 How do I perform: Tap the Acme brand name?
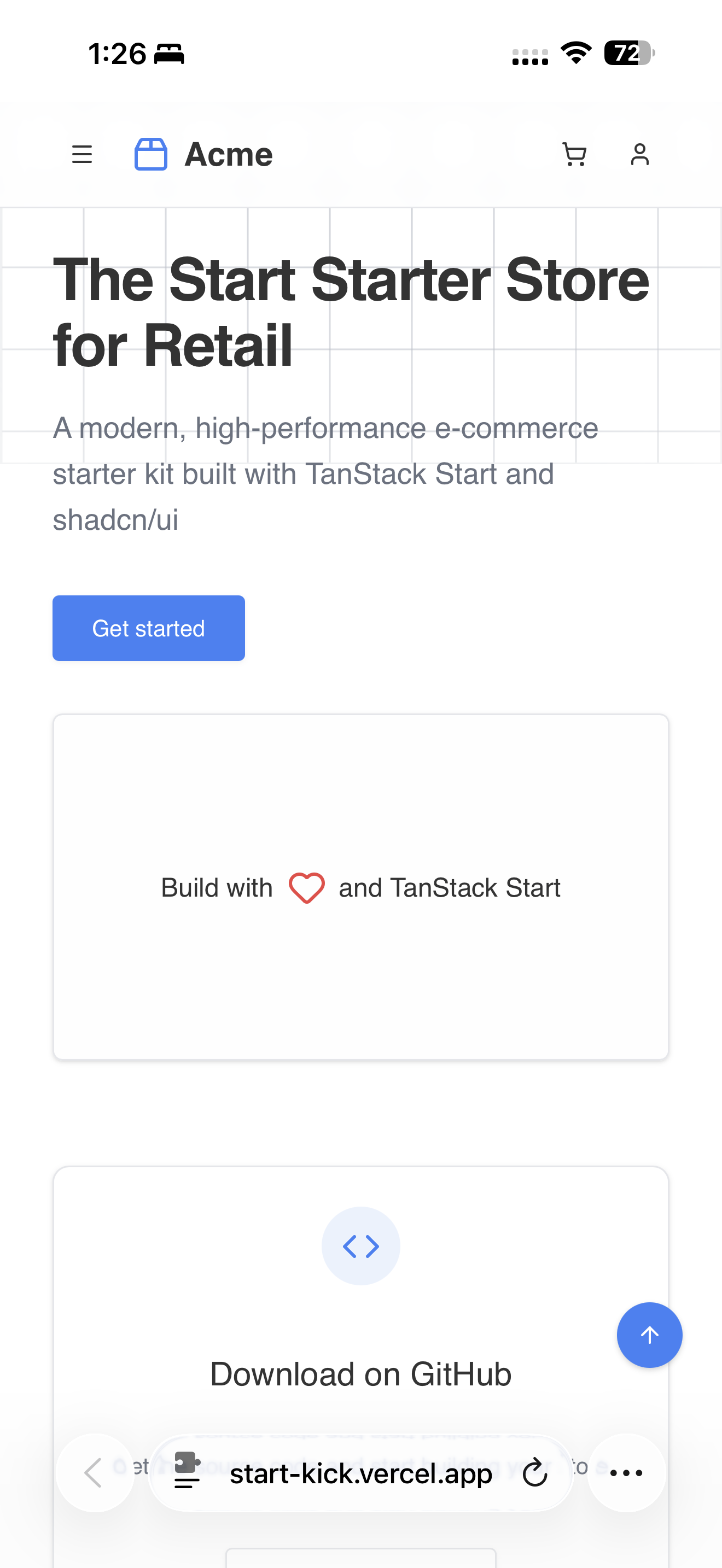point(228,155)
